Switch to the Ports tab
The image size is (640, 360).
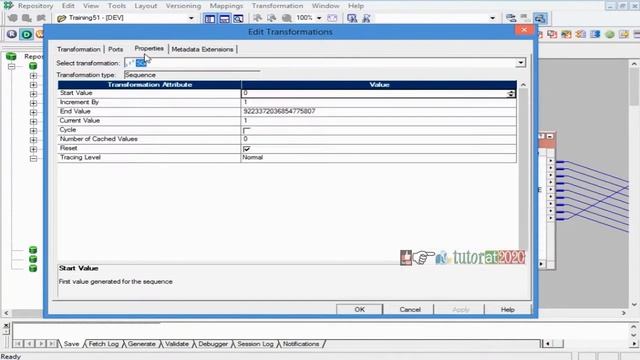pos(116,49)
